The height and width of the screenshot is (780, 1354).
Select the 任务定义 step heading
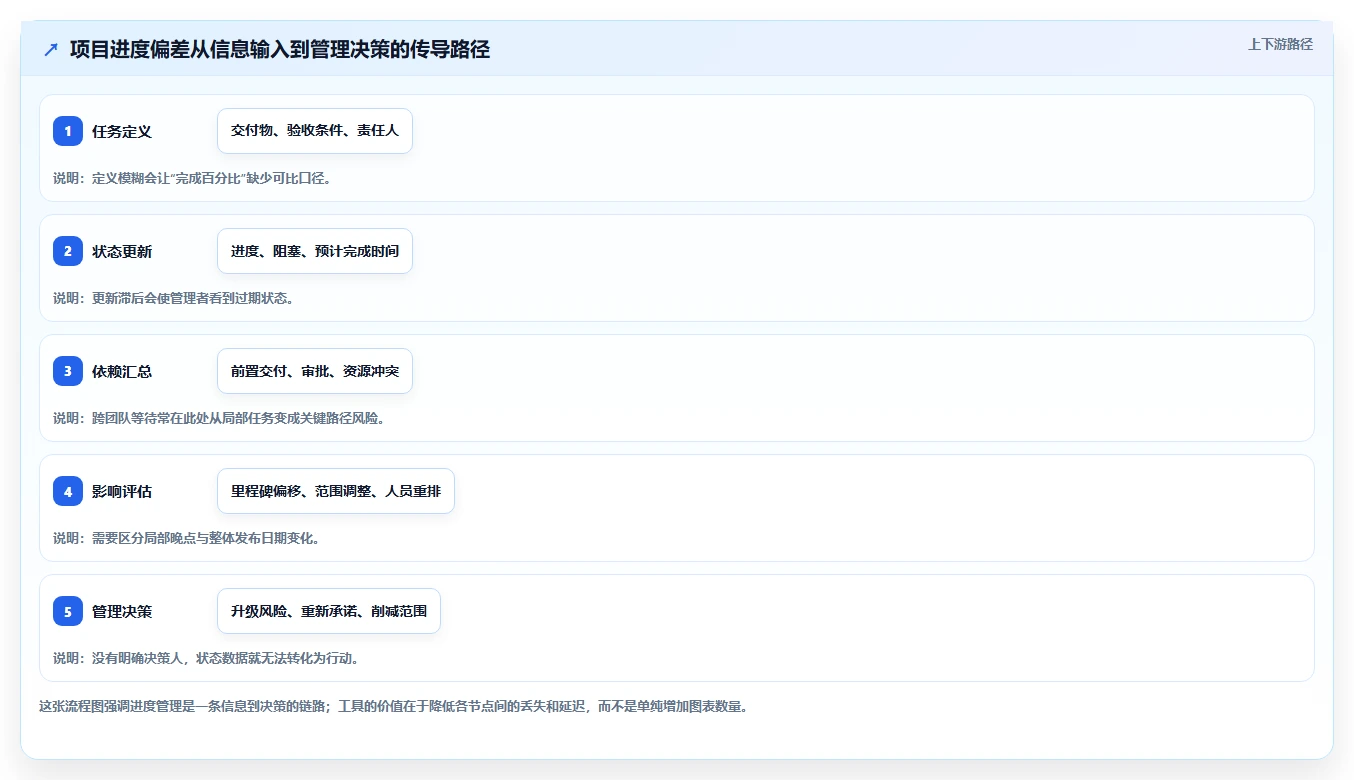pyautogui.click(x=122, y=131)
